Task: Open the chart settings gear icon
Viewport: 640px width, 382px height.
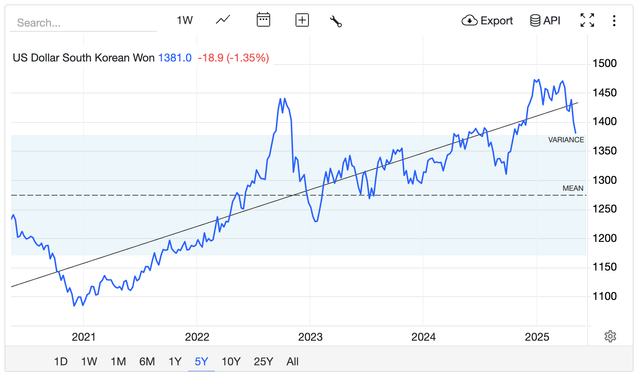Action: pos(610,336)
